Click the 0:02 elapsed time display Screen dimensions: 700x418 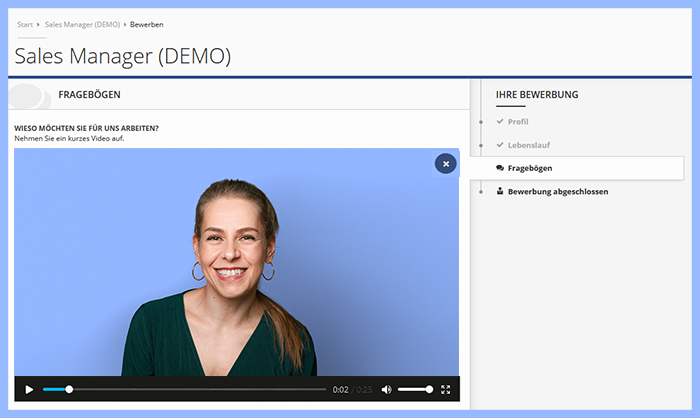click(341, 389)
